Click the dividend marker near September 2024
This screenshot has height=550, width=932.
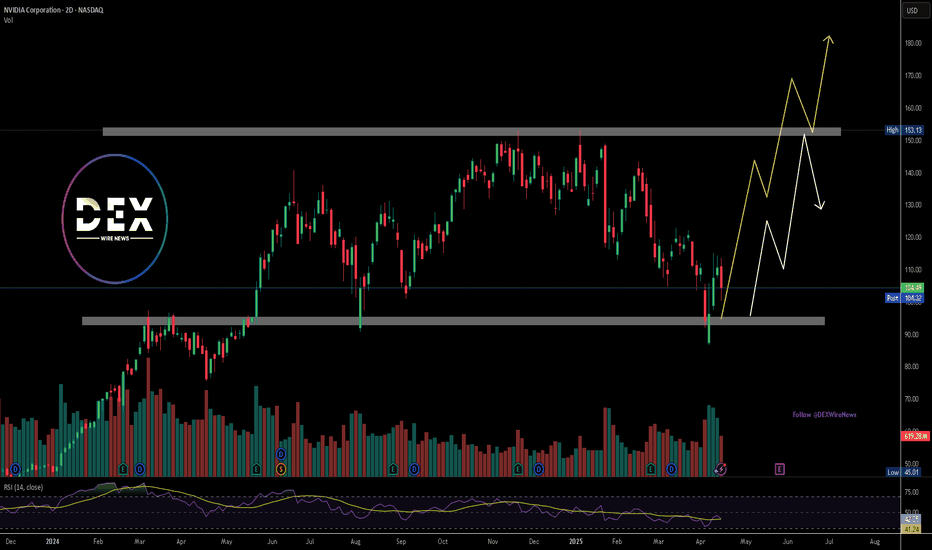point(414,469)
